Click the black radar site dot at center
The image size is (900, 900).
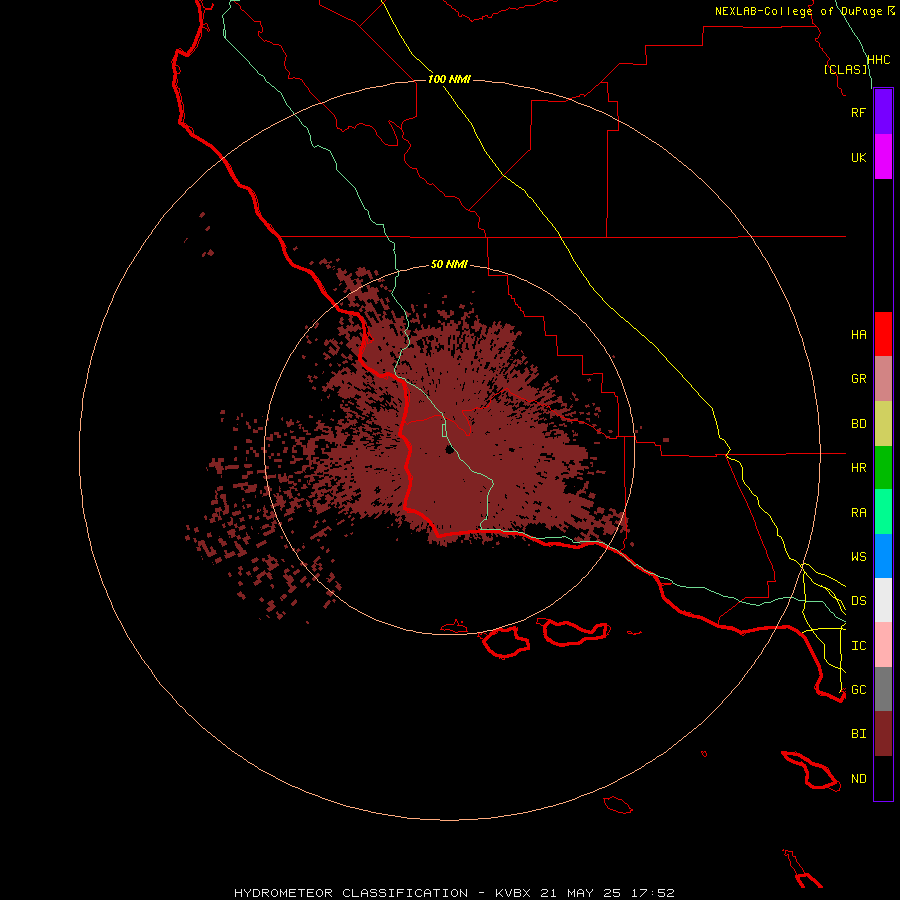pos(449,449)
